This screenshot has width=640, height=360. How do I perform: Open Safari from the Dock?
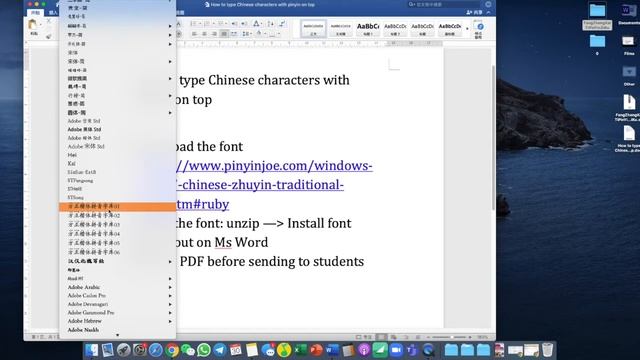pos(156,350)
